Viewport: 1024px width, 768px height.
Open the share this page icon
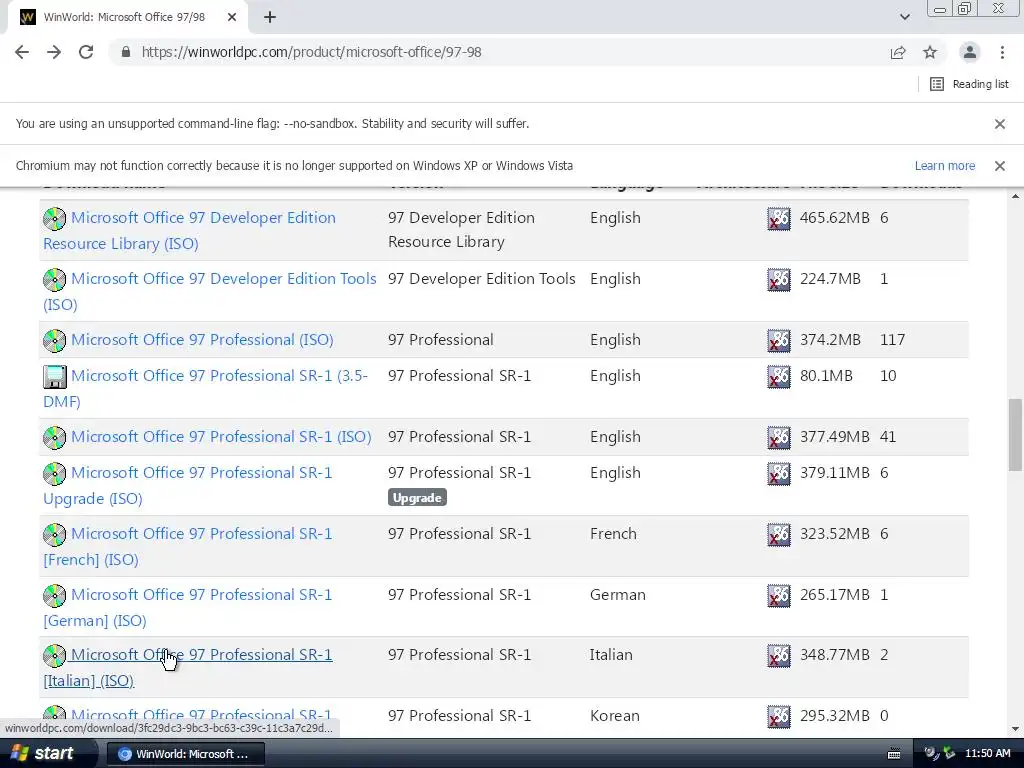898,52
